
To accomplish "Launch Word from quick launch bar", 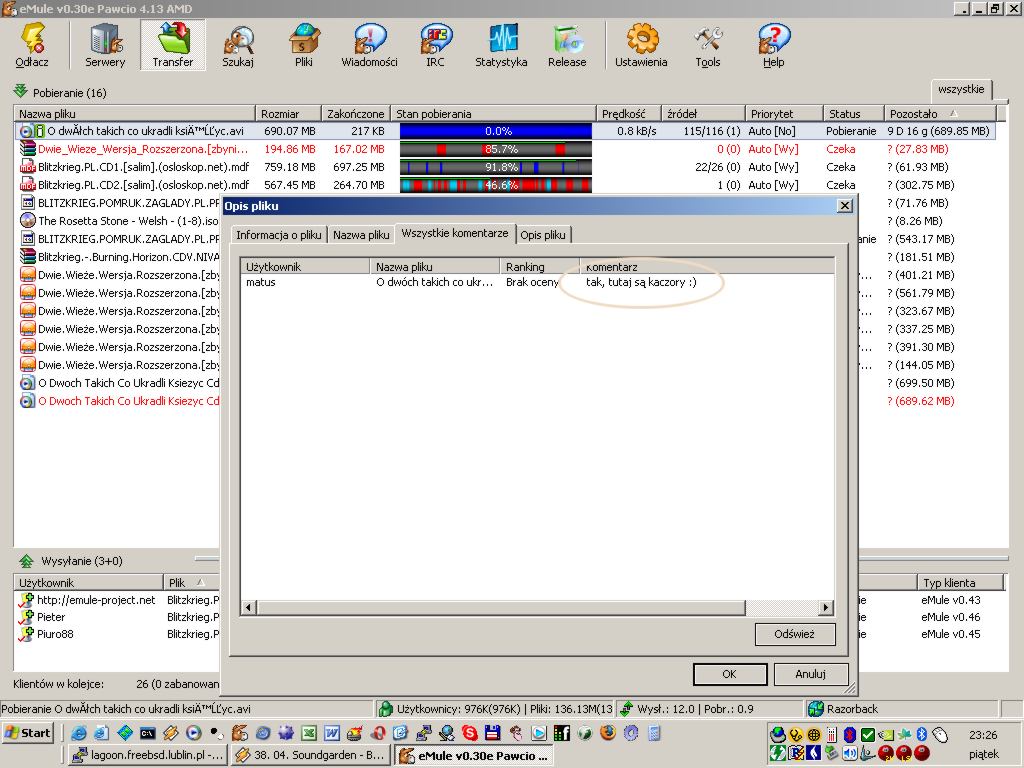I will pyautogui.click(x=332, y=733).
